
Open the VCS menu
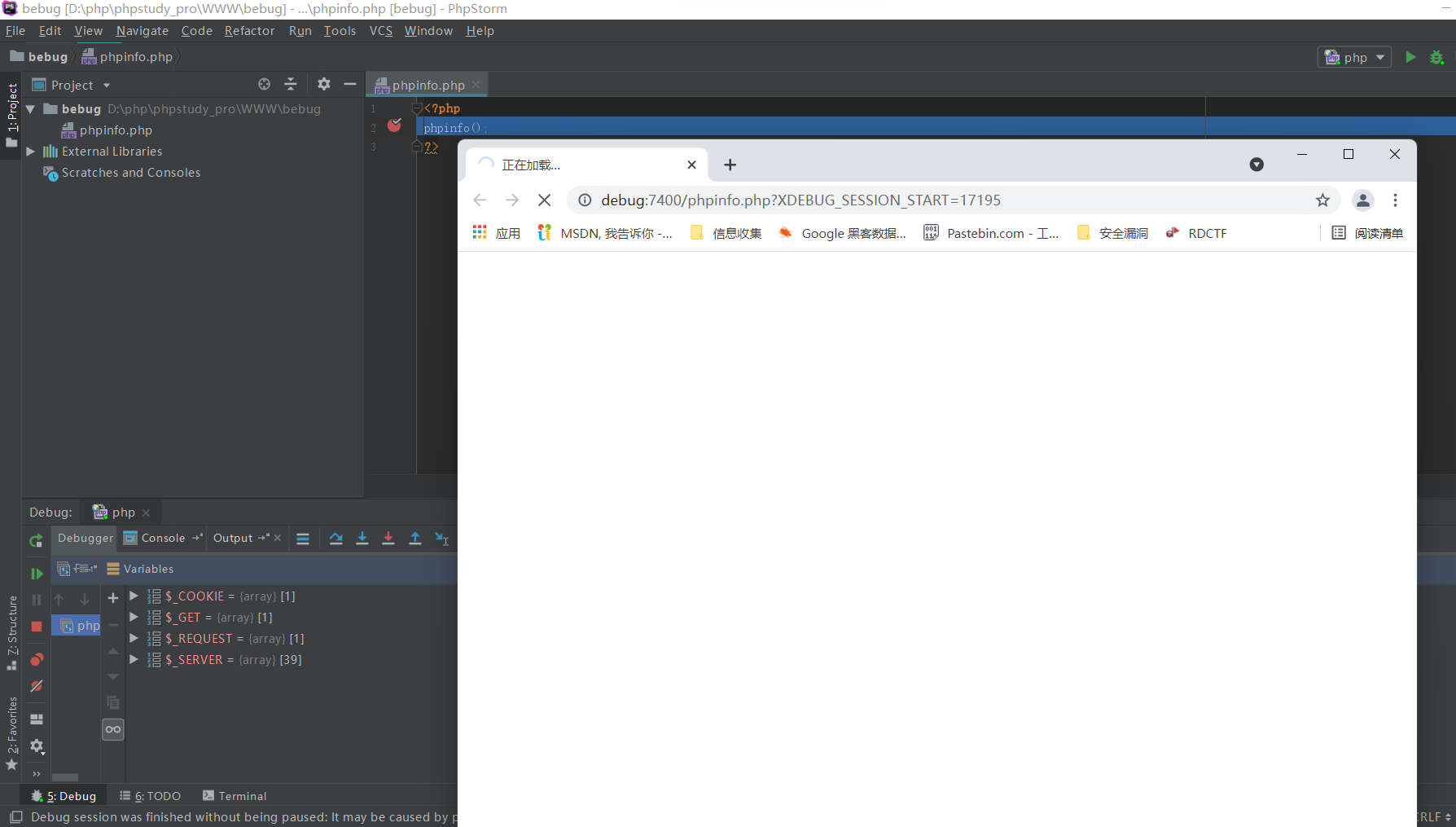point(381,30)
